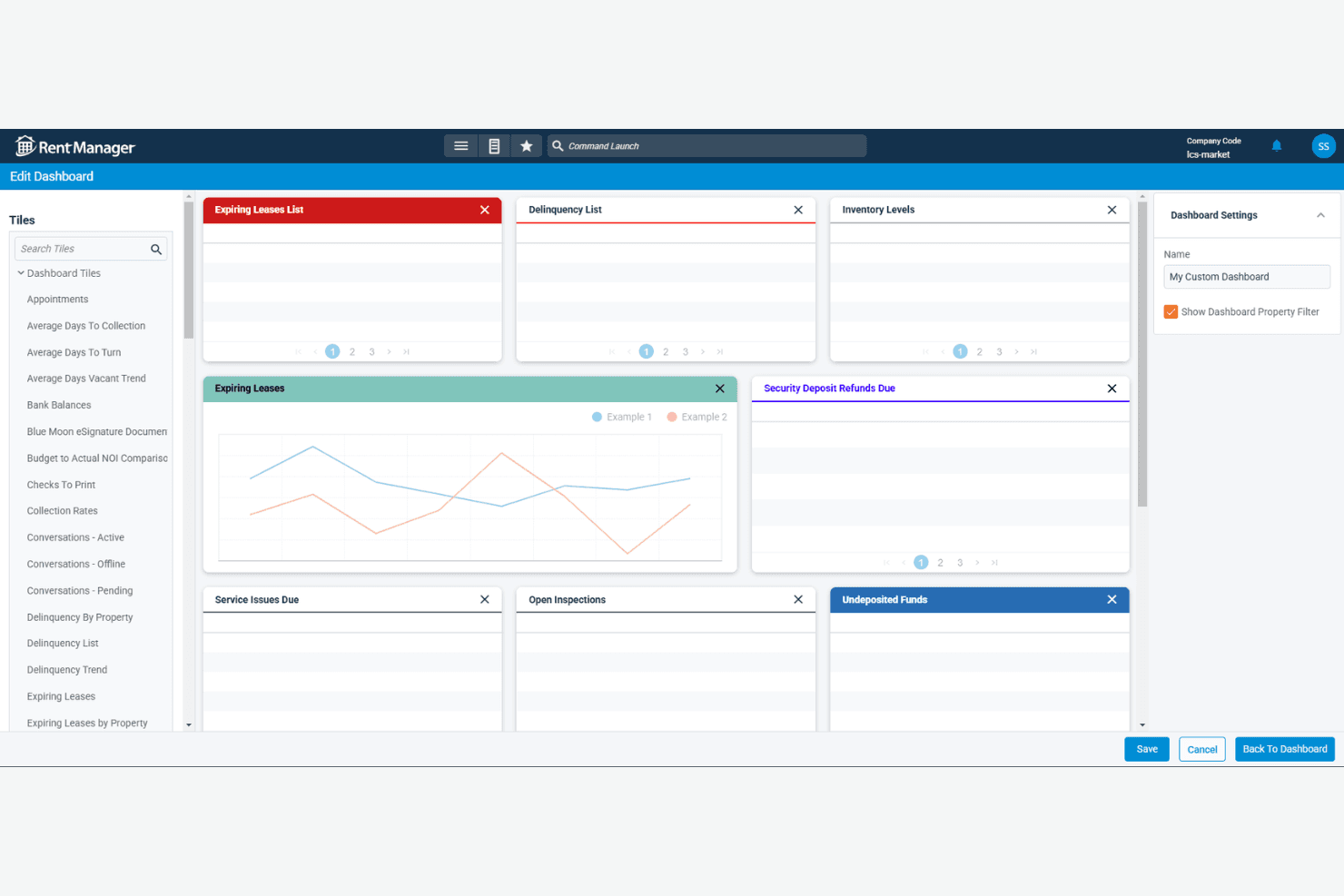Remove the Expiring Leases chart tile
The width and height of the screenshot is (1344, 896).
click(x=720, y=389)
